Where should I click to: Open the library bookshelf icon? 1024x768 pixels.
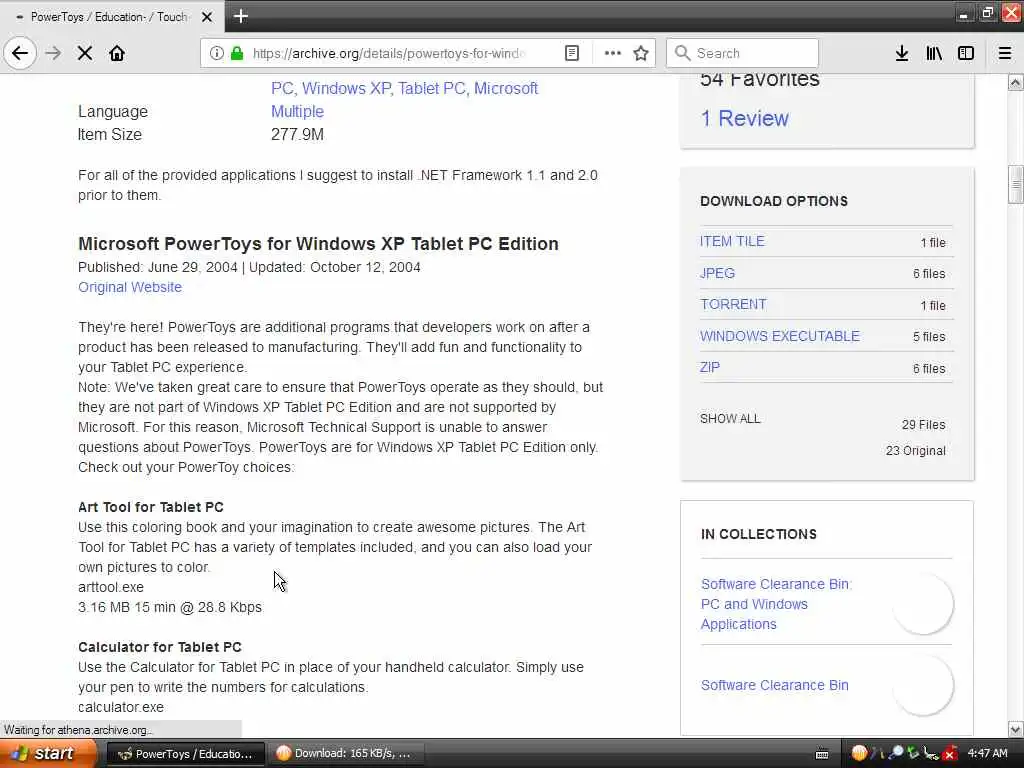[934, 53]
